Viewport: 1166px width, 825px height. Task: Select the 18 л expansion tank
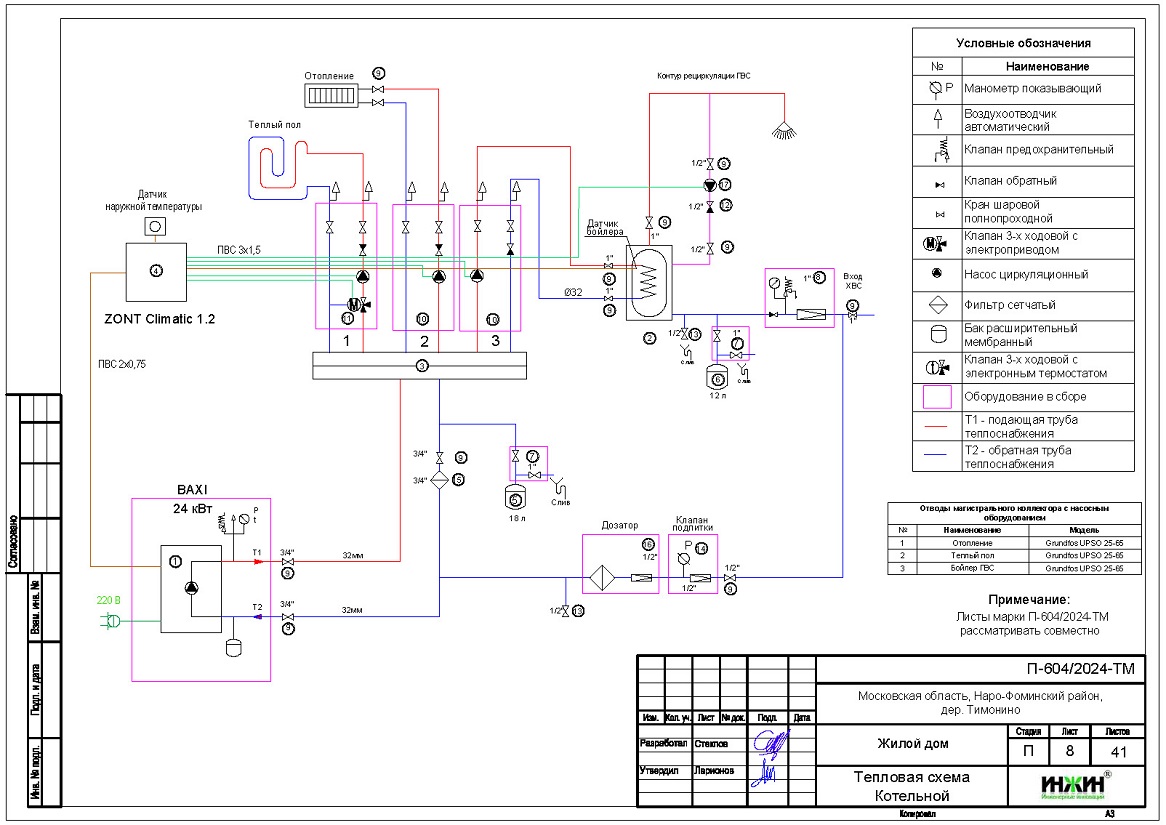click(x=516, y=498)
